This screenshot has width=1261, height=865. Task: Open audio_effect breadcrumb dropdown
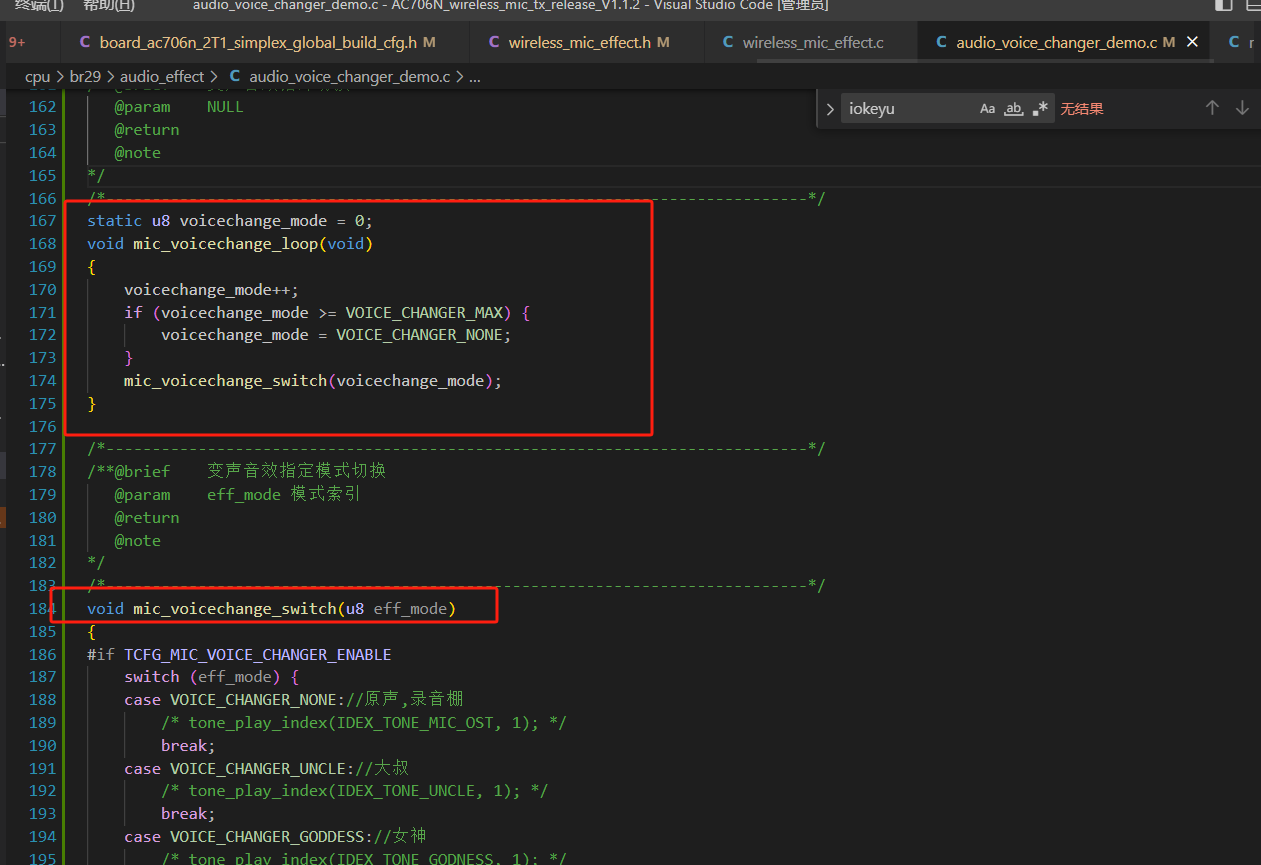pos(162,76)
